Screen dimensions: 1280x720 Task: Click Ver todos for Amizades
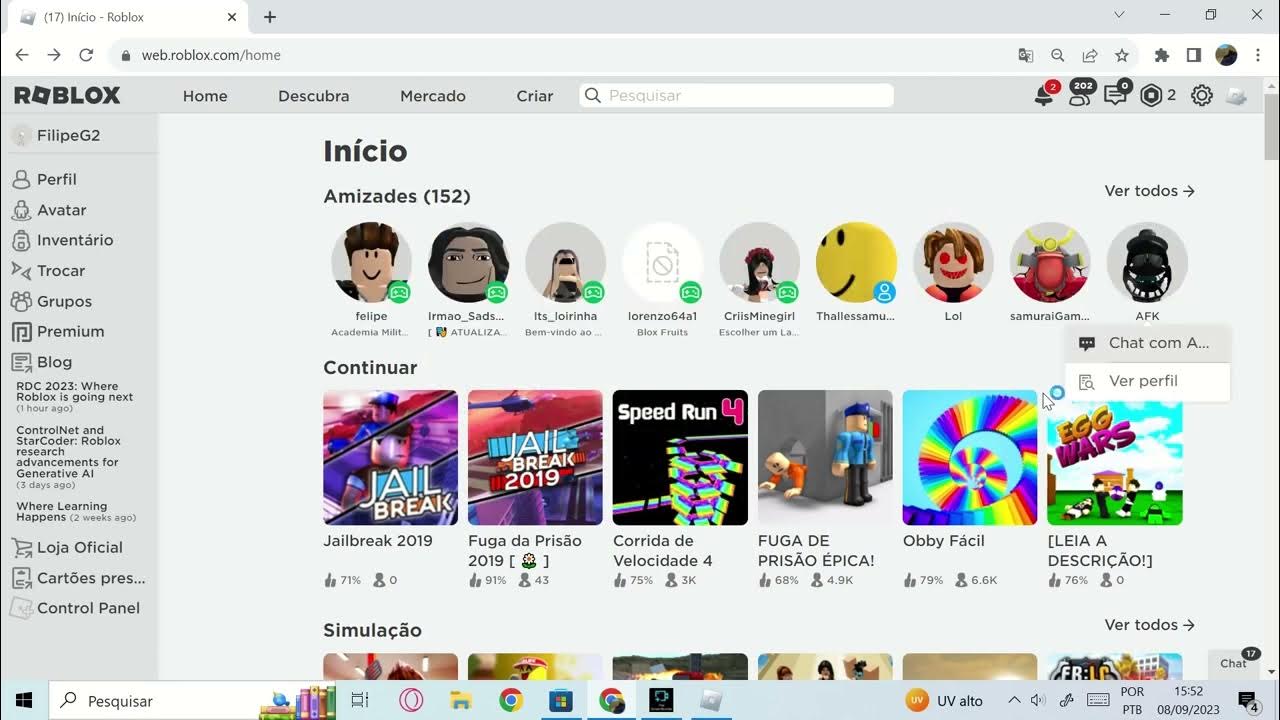tap(1150, 191)
